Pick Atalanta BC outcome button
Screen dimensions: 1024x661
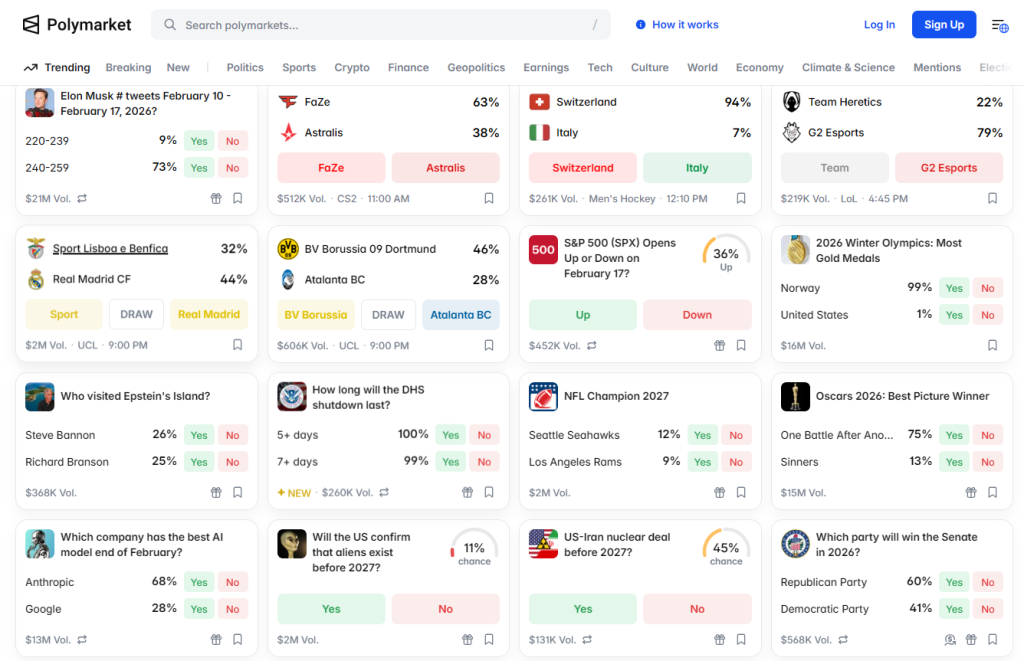(x=460, y=315)
